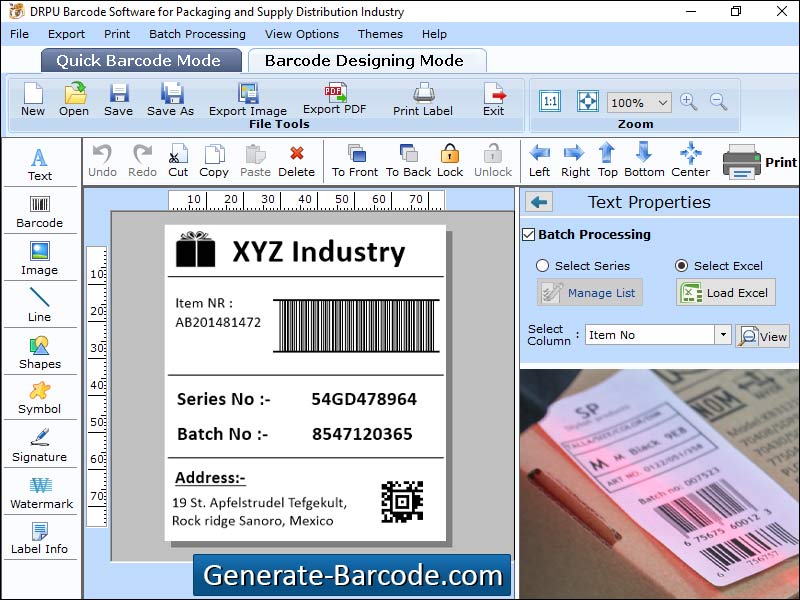Lock the selected object
Image resolution: width=800 pixels, height=600 pixels.
coord(450,160)
